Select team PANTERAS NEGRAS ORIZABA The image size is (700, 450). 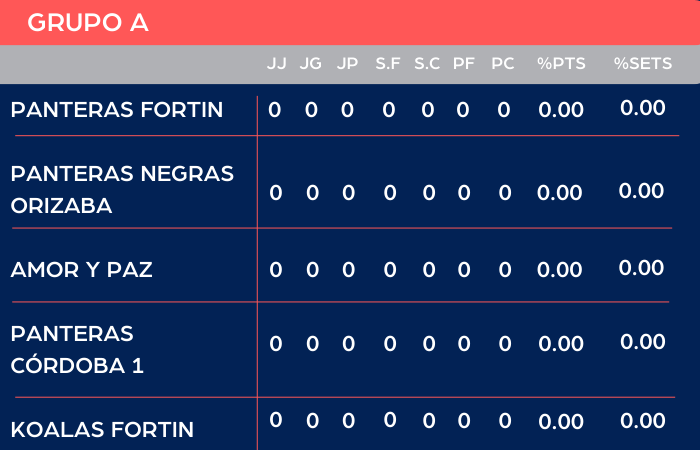pos(122,190)
